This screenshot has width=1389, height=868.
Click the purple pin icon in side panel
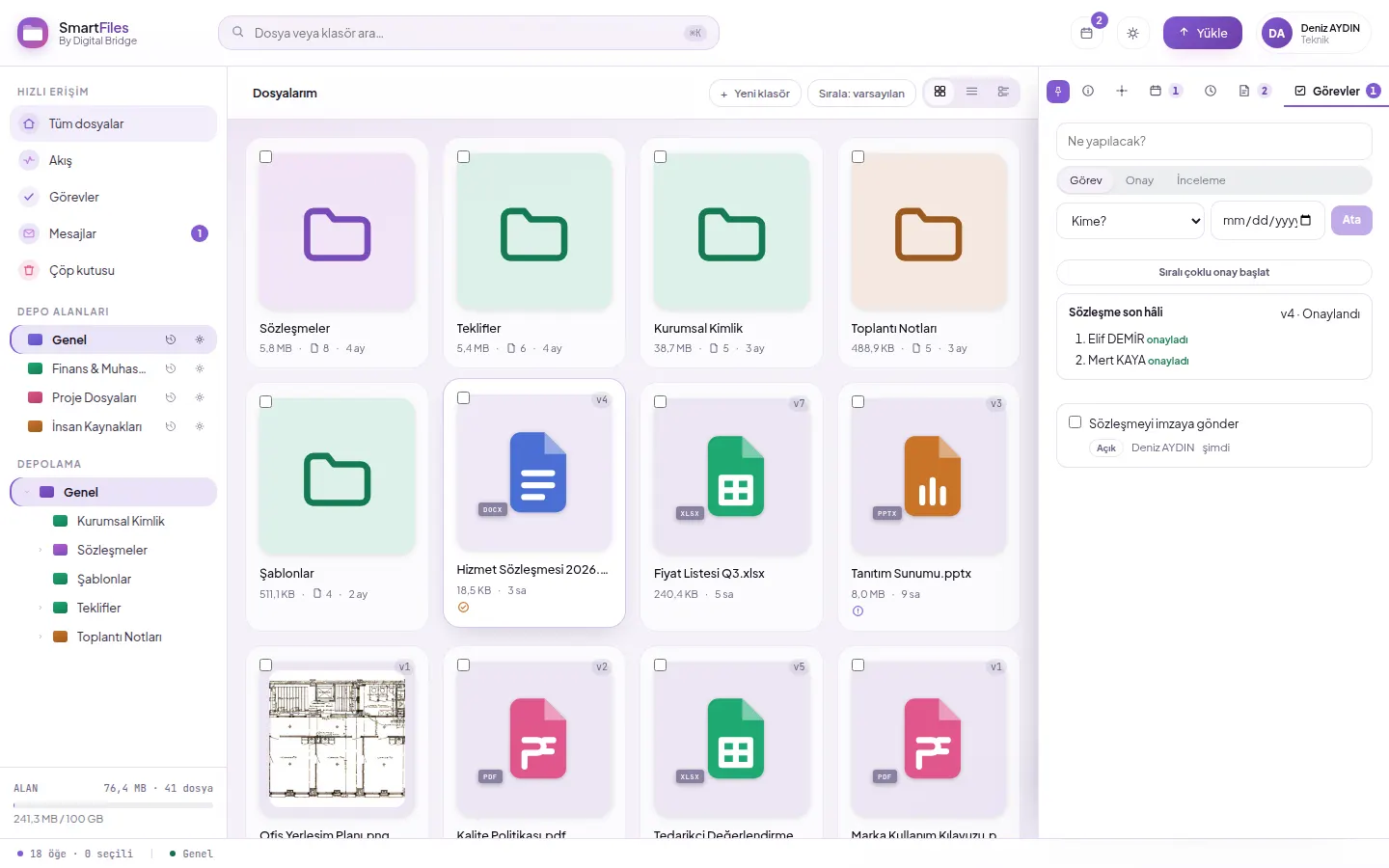click(1058, 91)
